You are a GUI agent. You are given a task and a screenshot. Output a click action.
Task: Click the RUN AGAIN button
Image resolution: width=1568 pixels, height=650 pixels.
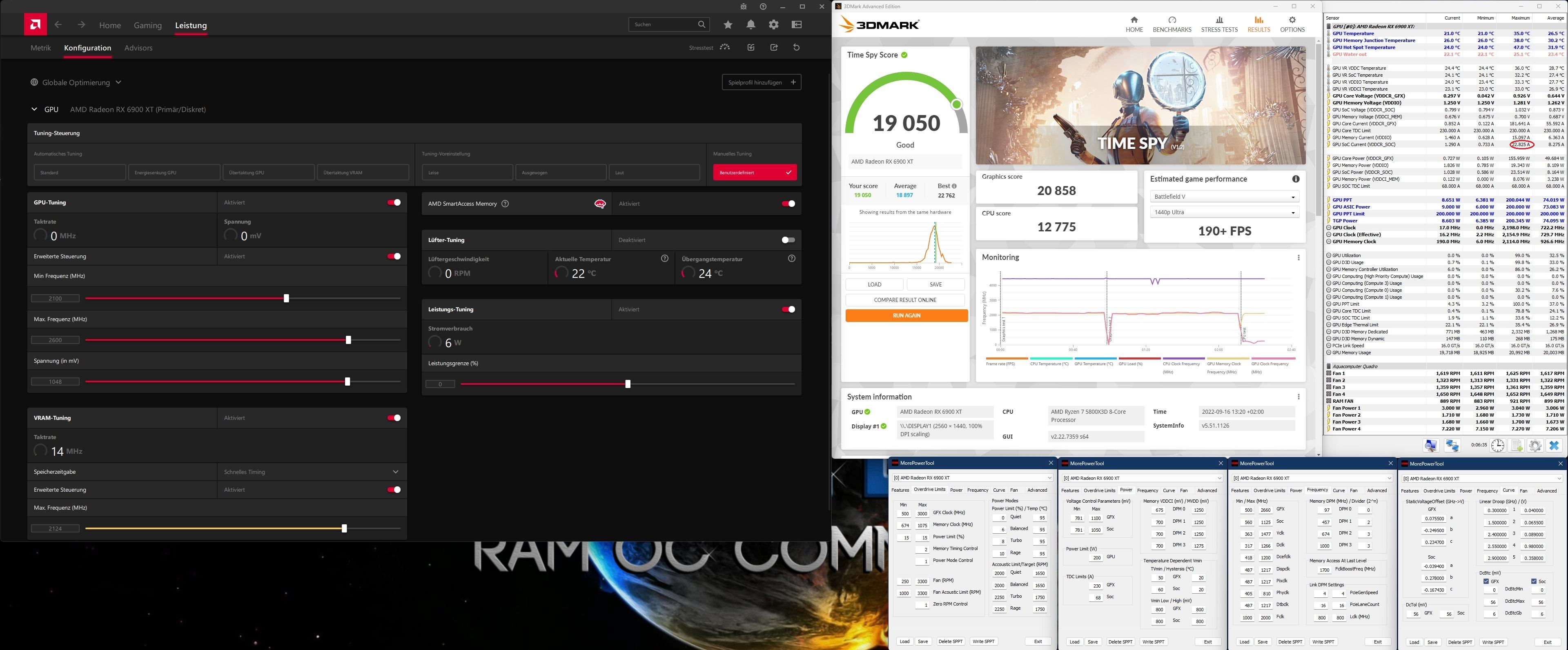click(906, 315)
